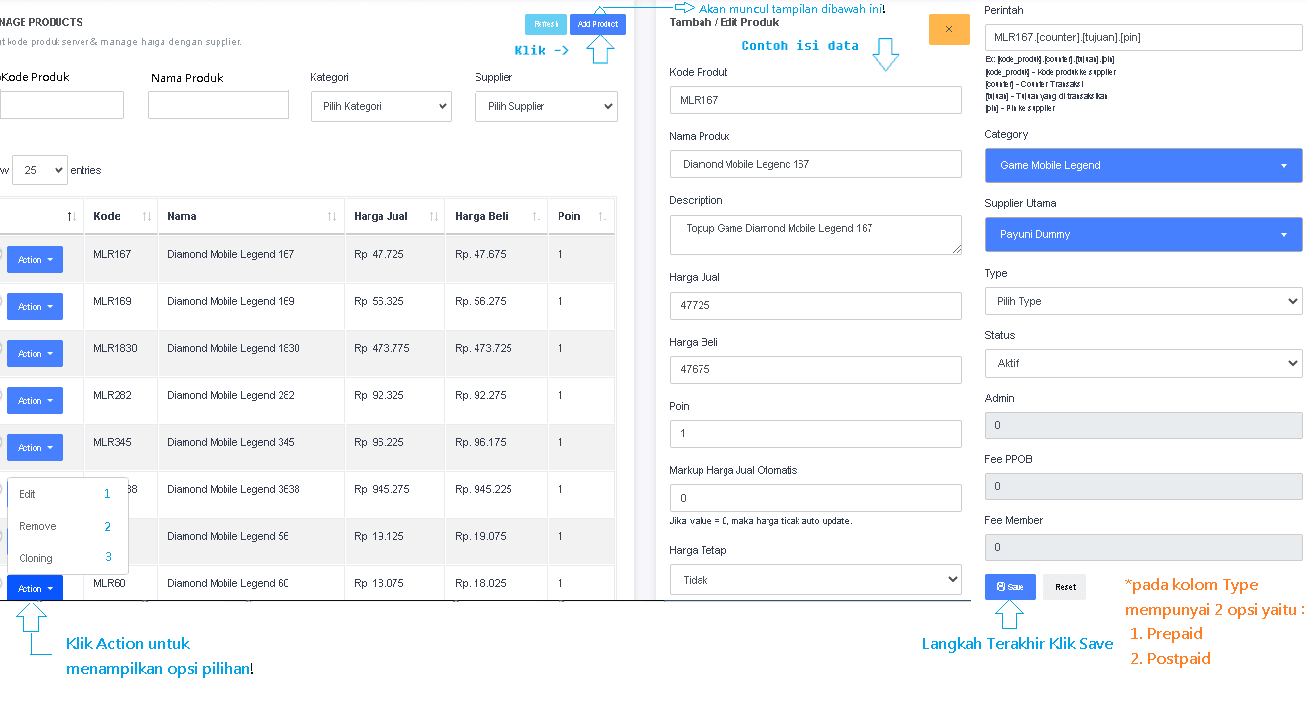Select Edit from the Action menu
Image resolution: width=1316 pixels, height=716 pixels.
coord(28,494)
